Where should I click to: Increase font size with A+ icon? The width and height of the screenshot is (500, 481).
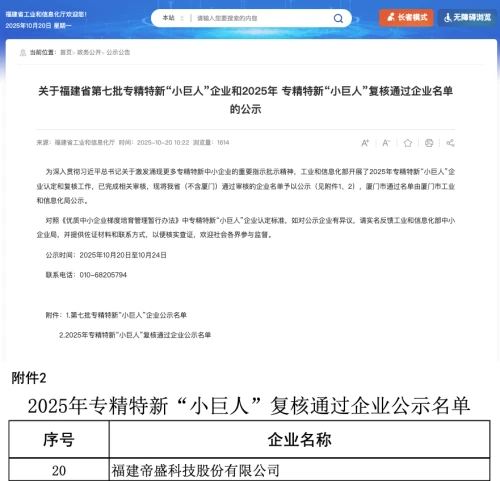365,143
